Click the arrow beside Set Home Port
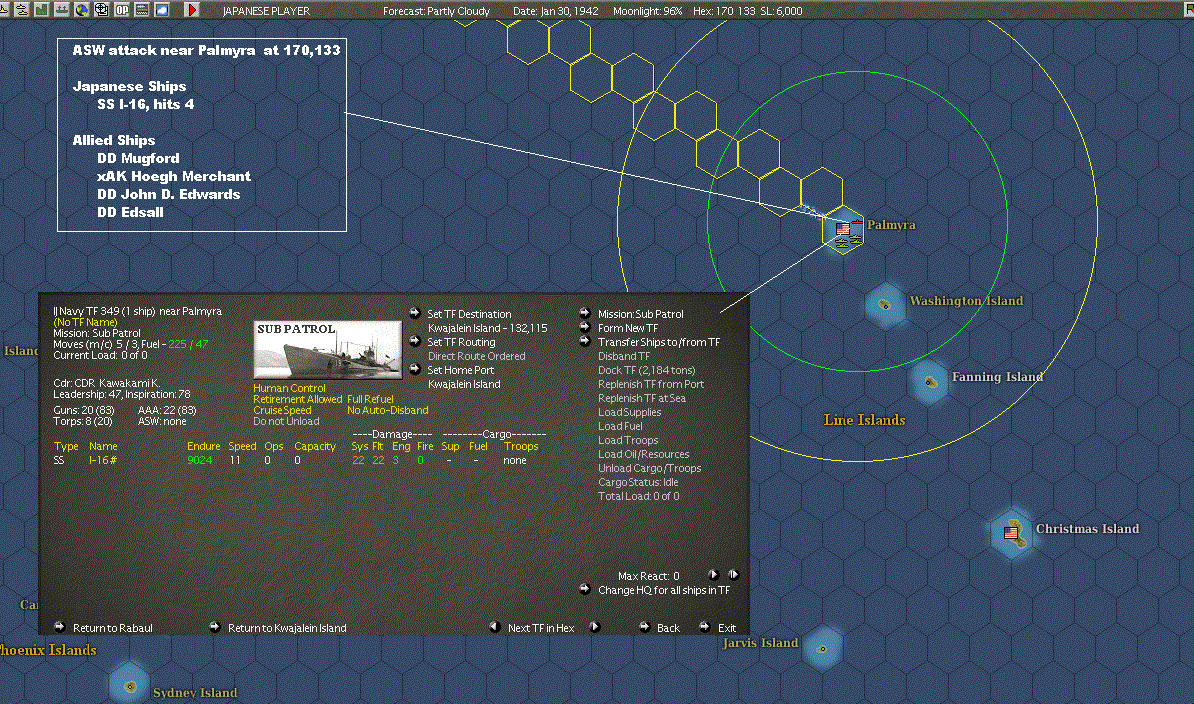This screenshot has width=1194, height=704. (x=415, y=369)
